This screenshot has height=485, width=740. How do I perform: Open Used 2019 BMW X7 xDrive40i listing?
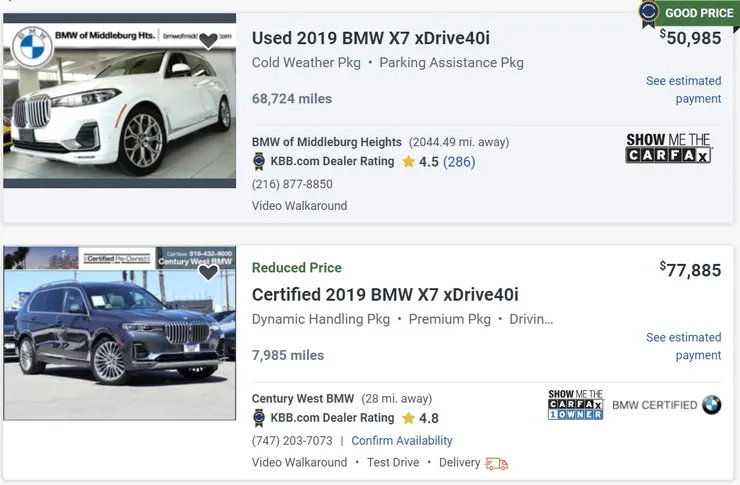[x=371, y=39]
